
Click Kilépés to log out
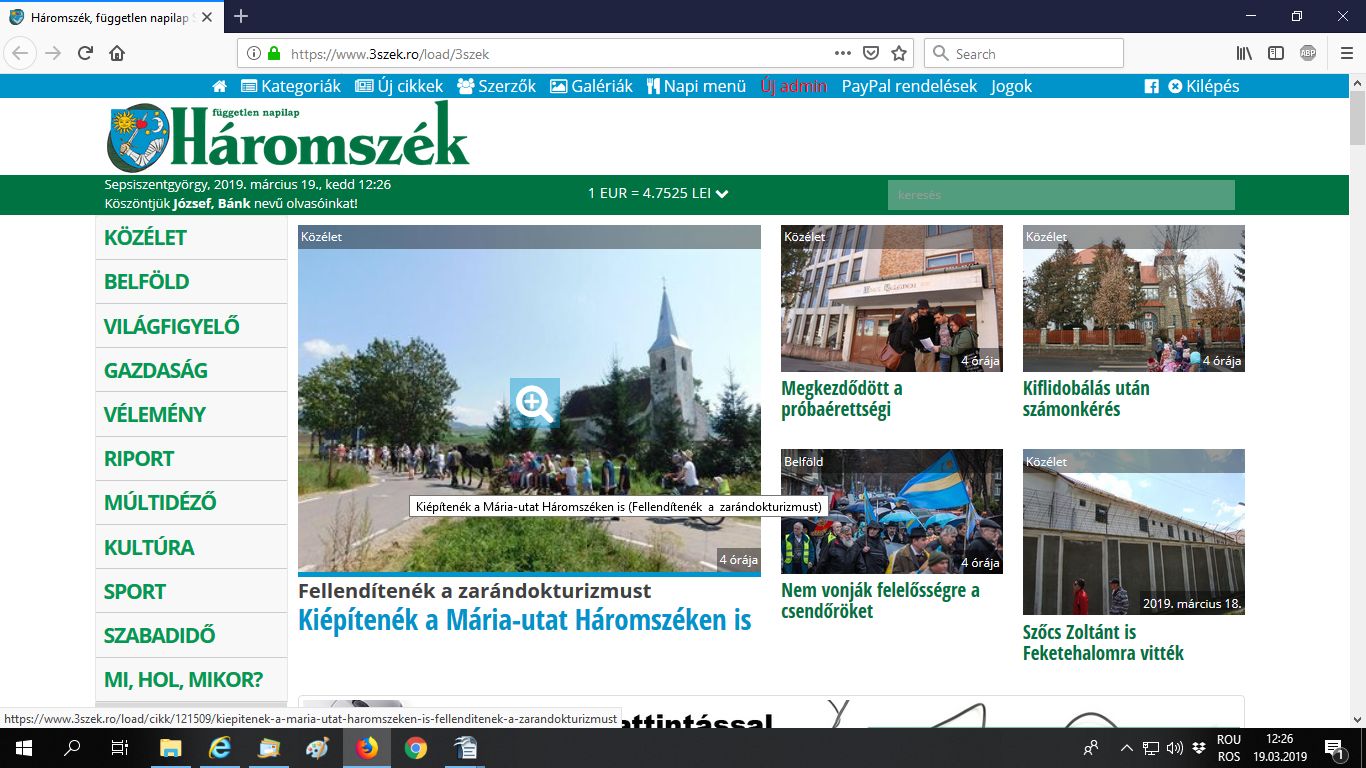[x=1204, y=86]
